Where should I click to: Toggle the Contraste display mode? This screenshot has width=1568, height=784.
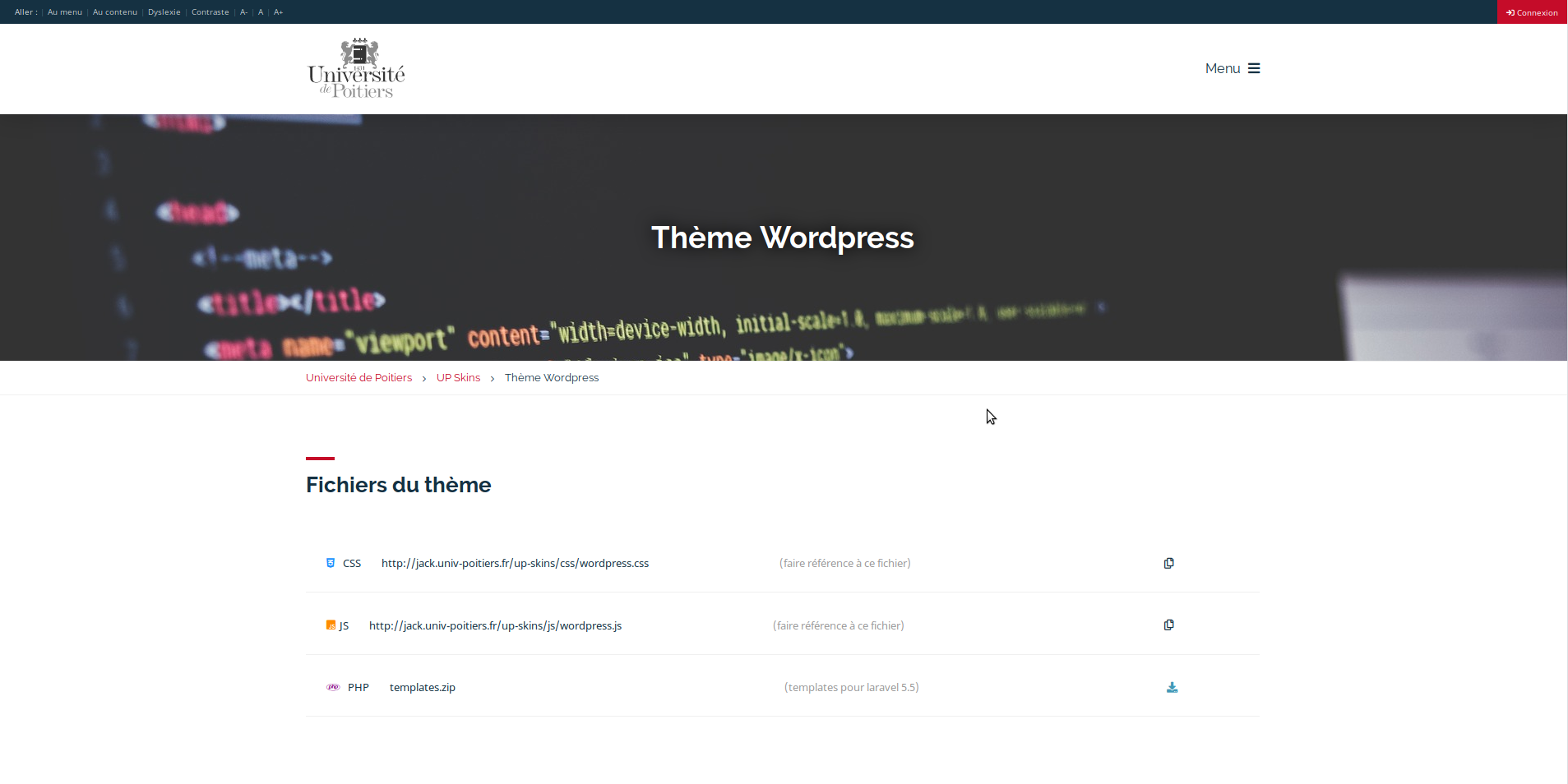tap(210, 12)
